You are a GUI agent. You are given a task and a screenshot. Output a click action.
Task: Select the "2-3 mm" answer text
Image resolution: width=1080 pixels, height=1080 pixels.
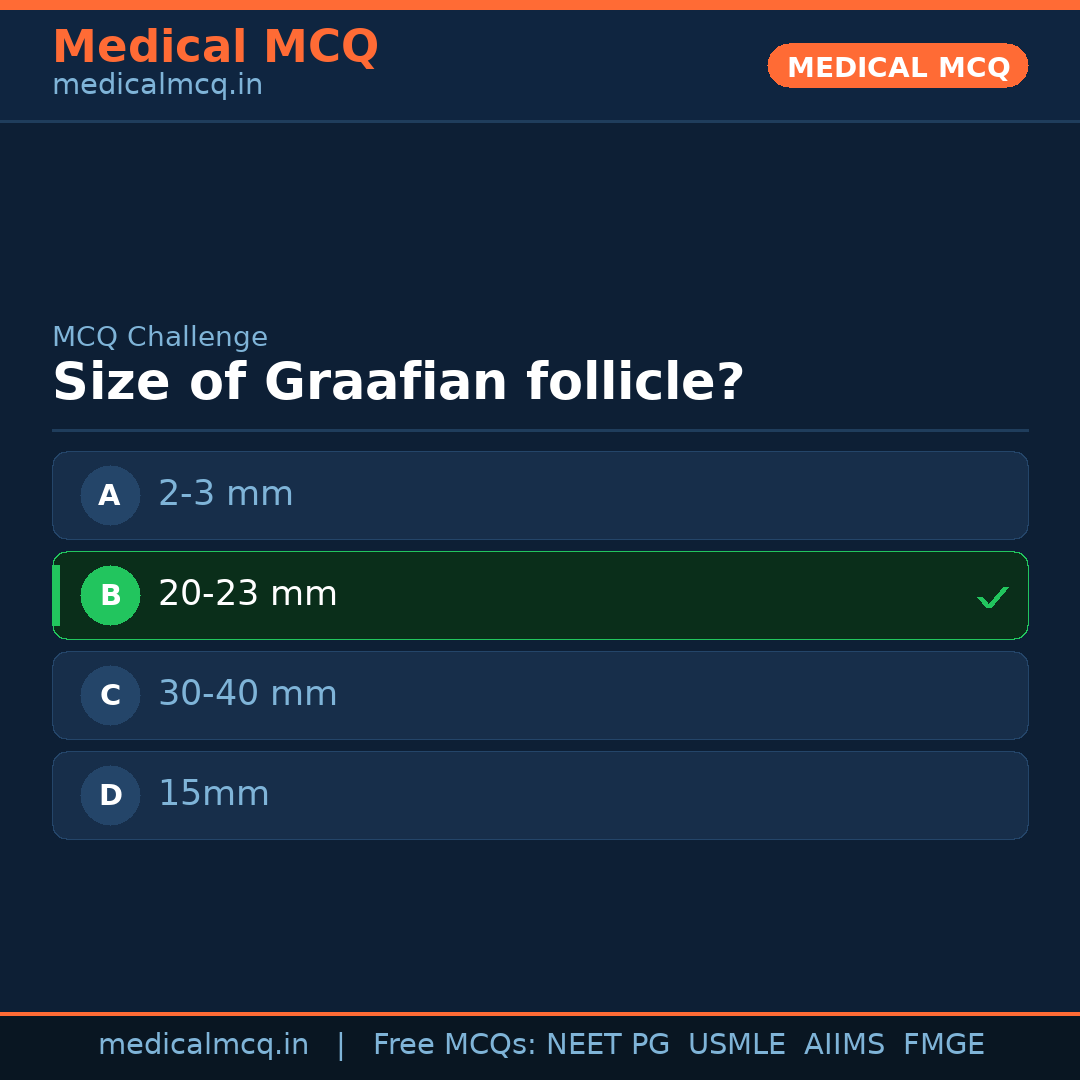226,494
